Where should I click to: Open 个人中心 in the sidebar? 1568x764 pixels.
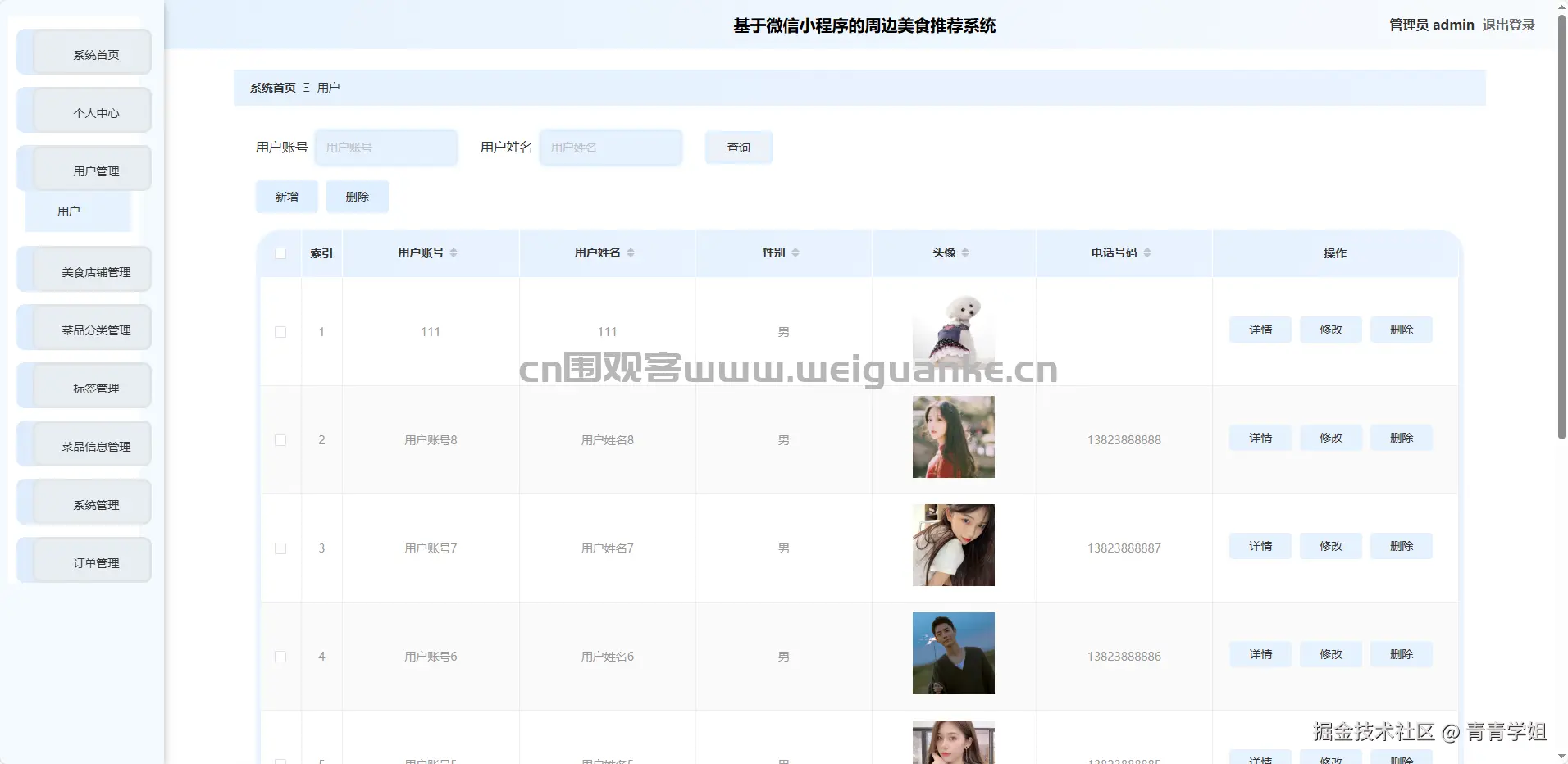[x=84, y=111]
